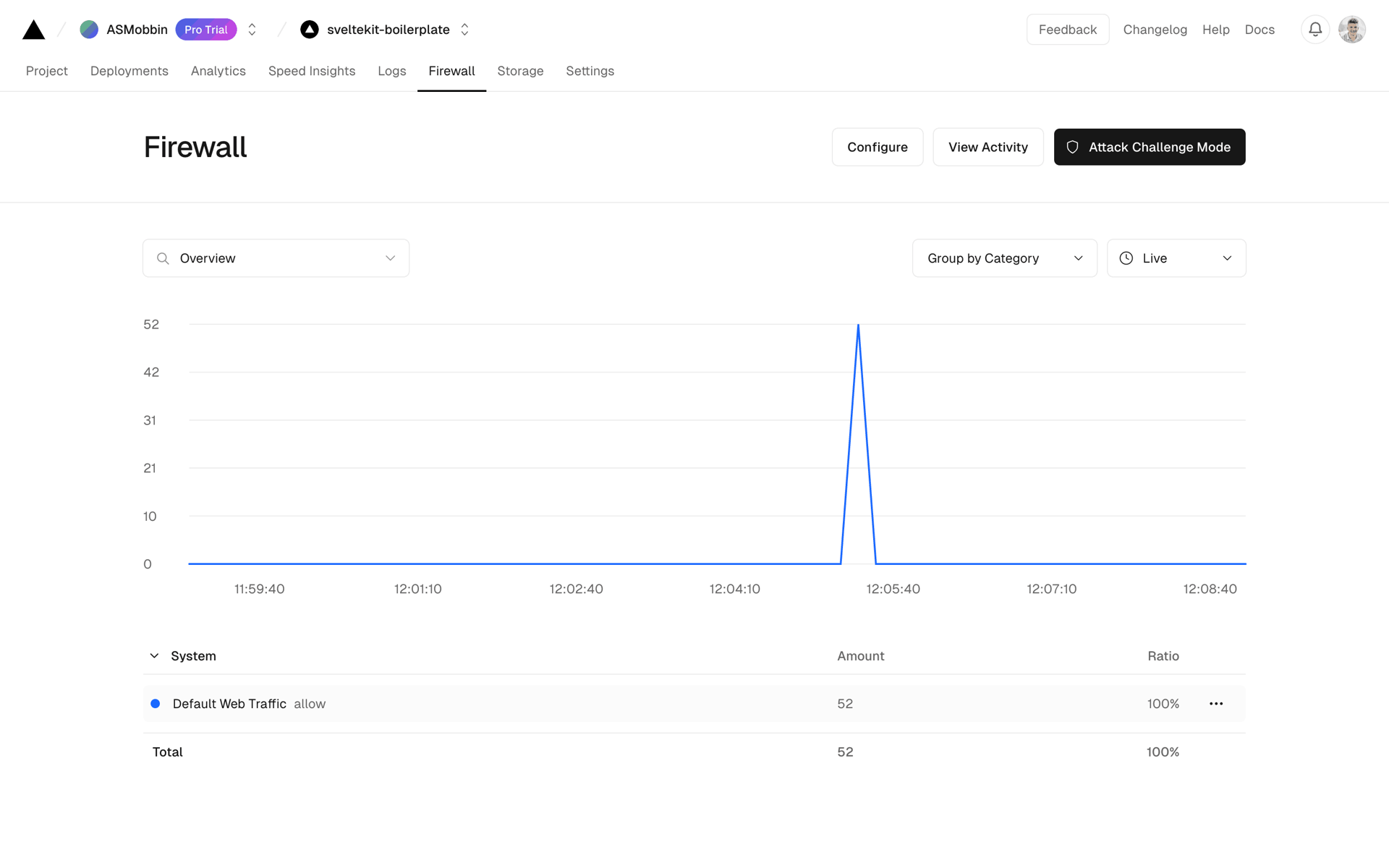
Task: Click the sveltekit-boilerplate project icon
Action: (310, 30)
